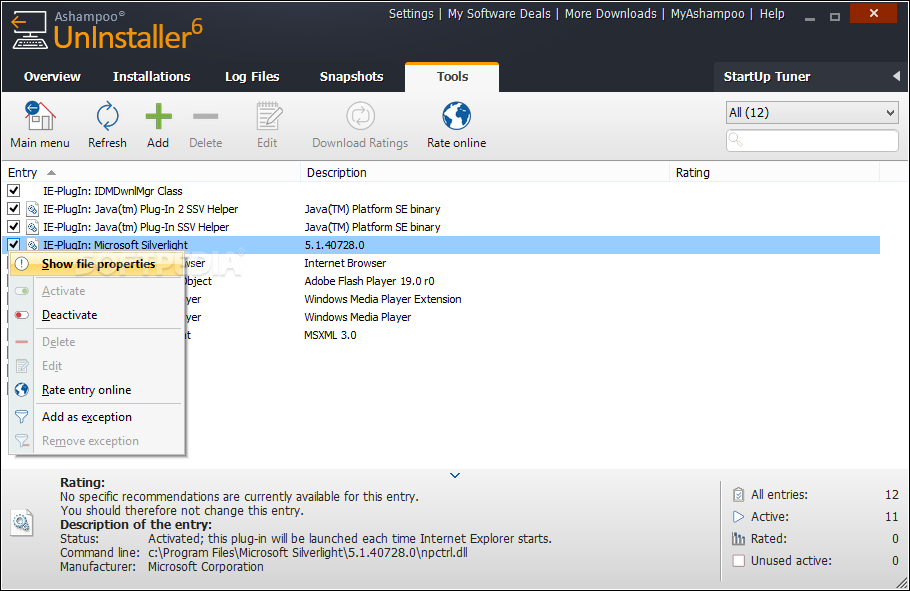Click the 5.1.40728.0 description cell
The image size is (910, 591).
pos(335,245)
